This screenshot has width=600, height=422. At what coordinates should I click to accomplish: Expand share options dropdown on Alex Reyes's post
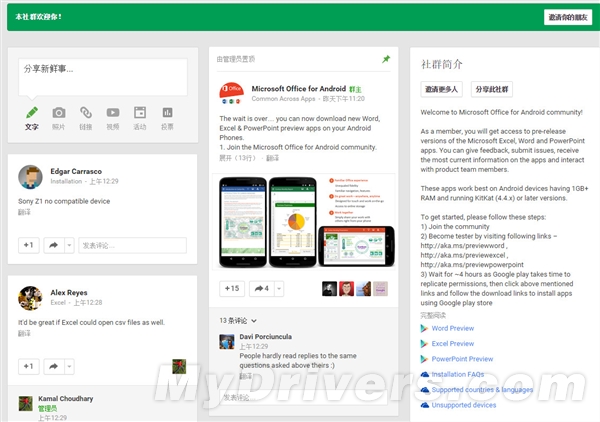point(69,367)
